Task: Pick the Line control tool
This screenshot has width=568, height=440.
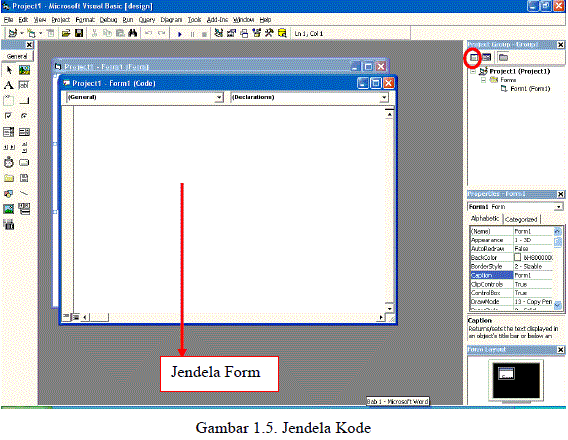Action: point(24,193)
